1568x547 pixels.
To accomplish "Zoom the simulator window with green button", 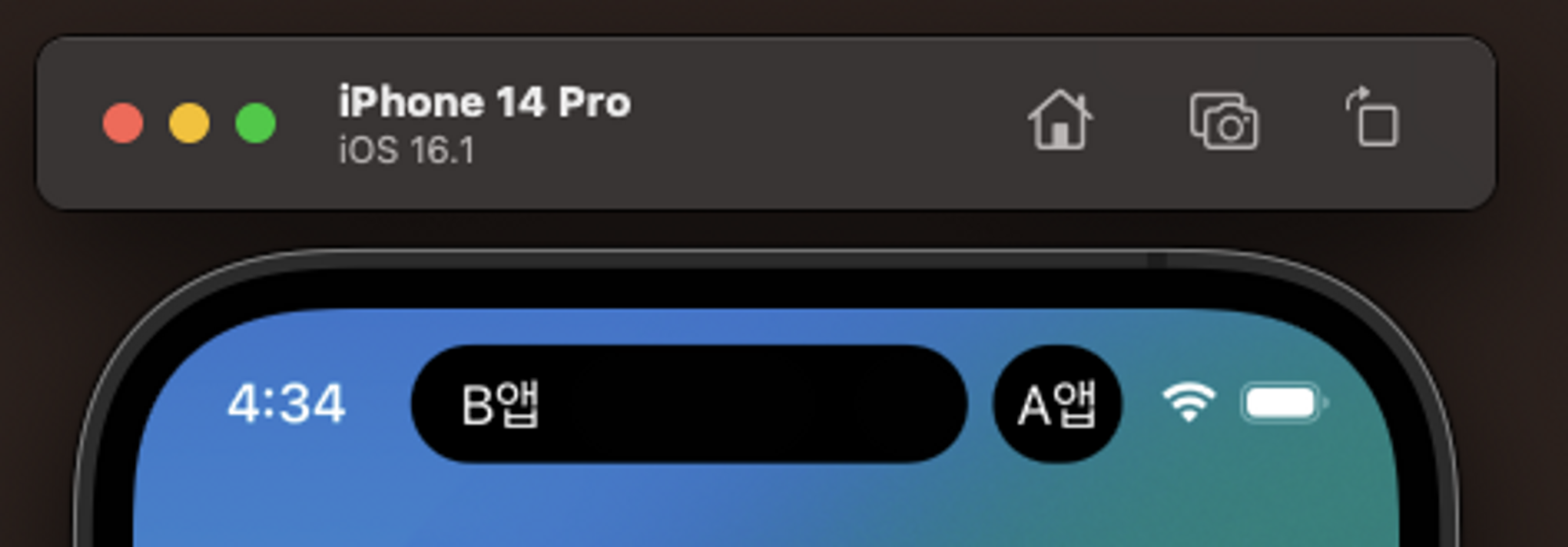I will [x=256, y=123].
